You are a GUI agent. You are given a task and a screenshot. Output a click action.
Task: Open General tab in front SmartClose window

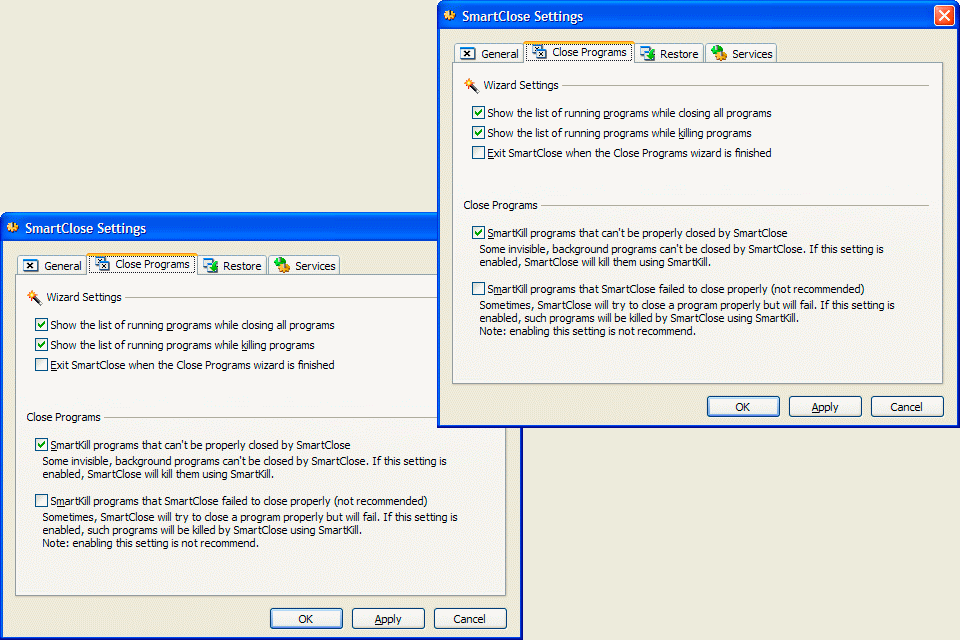[x=489, y=54]
